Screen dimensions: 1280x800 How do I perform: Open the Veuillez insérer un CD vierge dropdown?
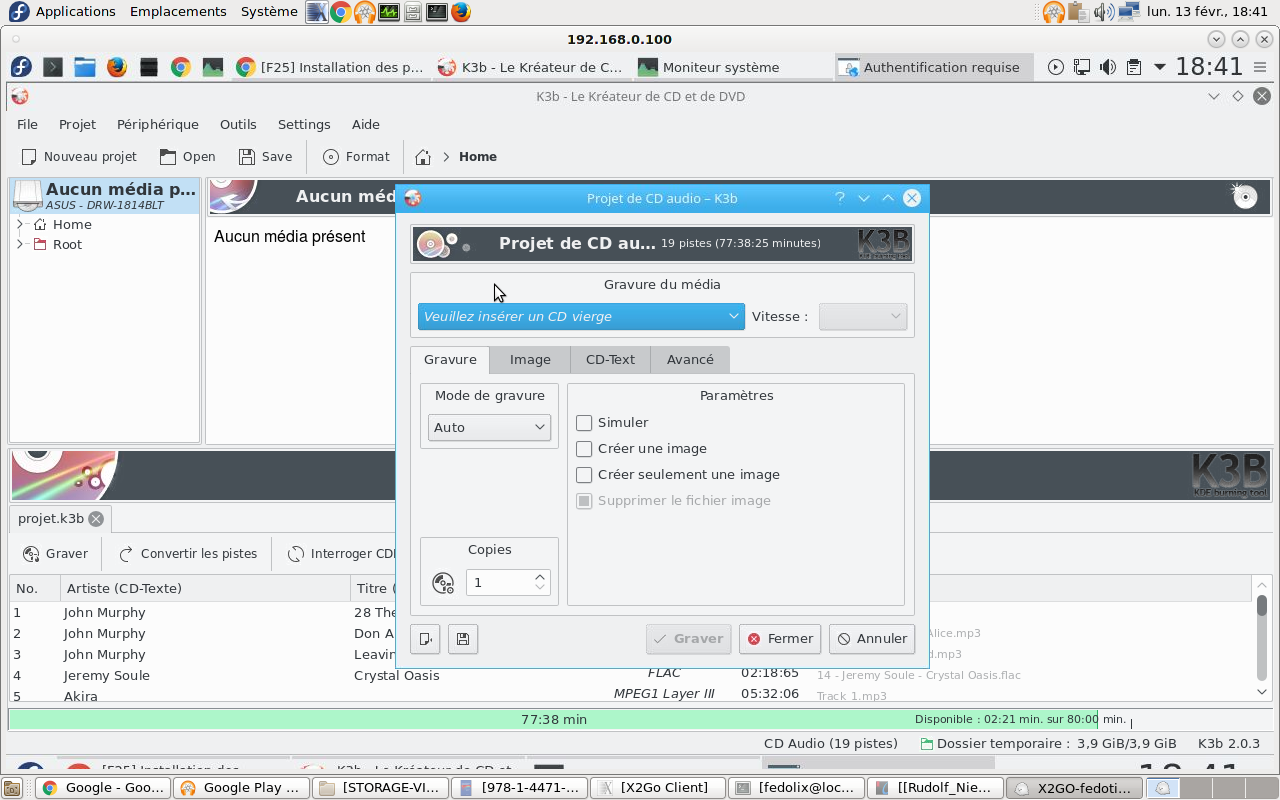581,316
